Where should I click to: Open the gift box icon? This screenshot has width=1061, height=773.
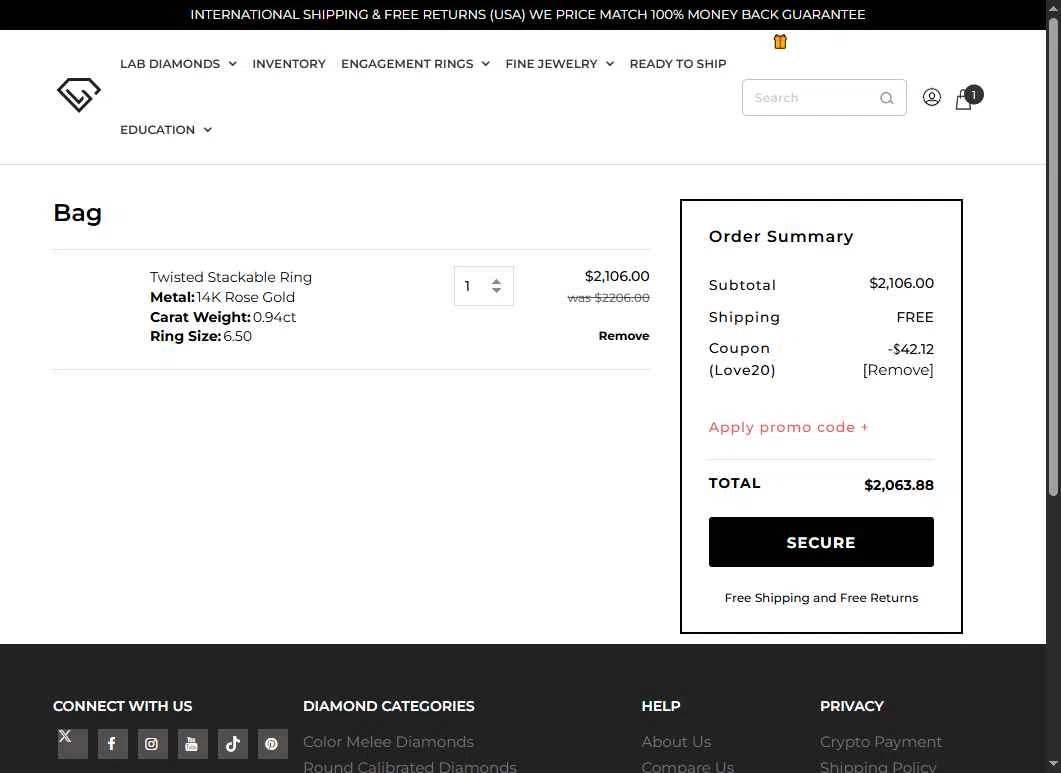780,42
